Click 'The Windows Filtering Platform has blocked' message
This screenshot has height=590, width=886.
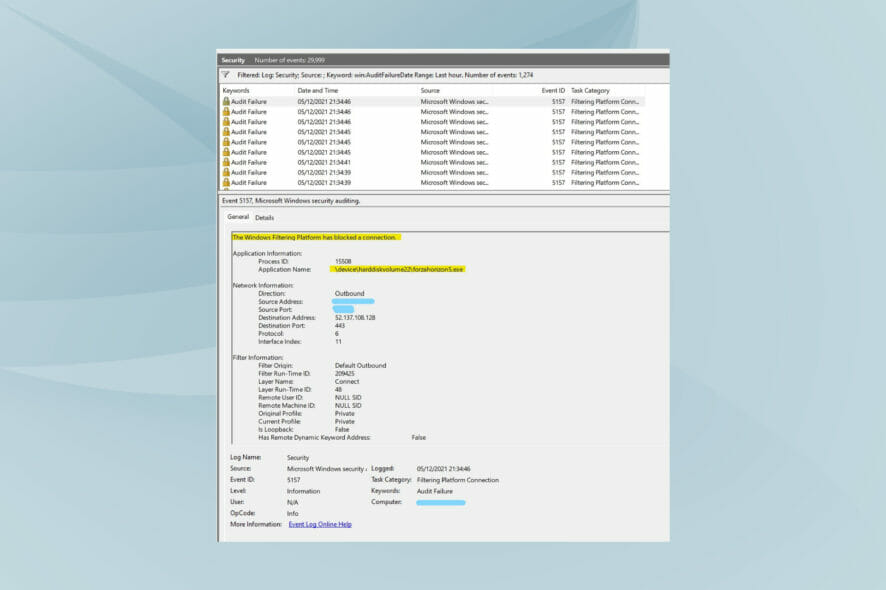pyautogui.click(x=315, y=237)
